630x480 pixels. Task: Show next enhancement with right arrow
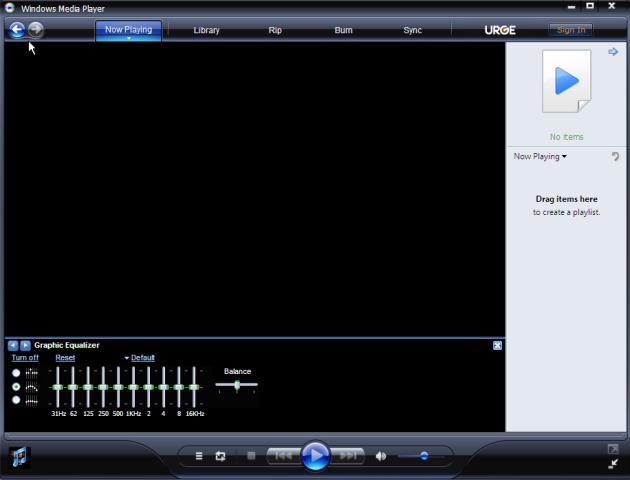[25, 345]
